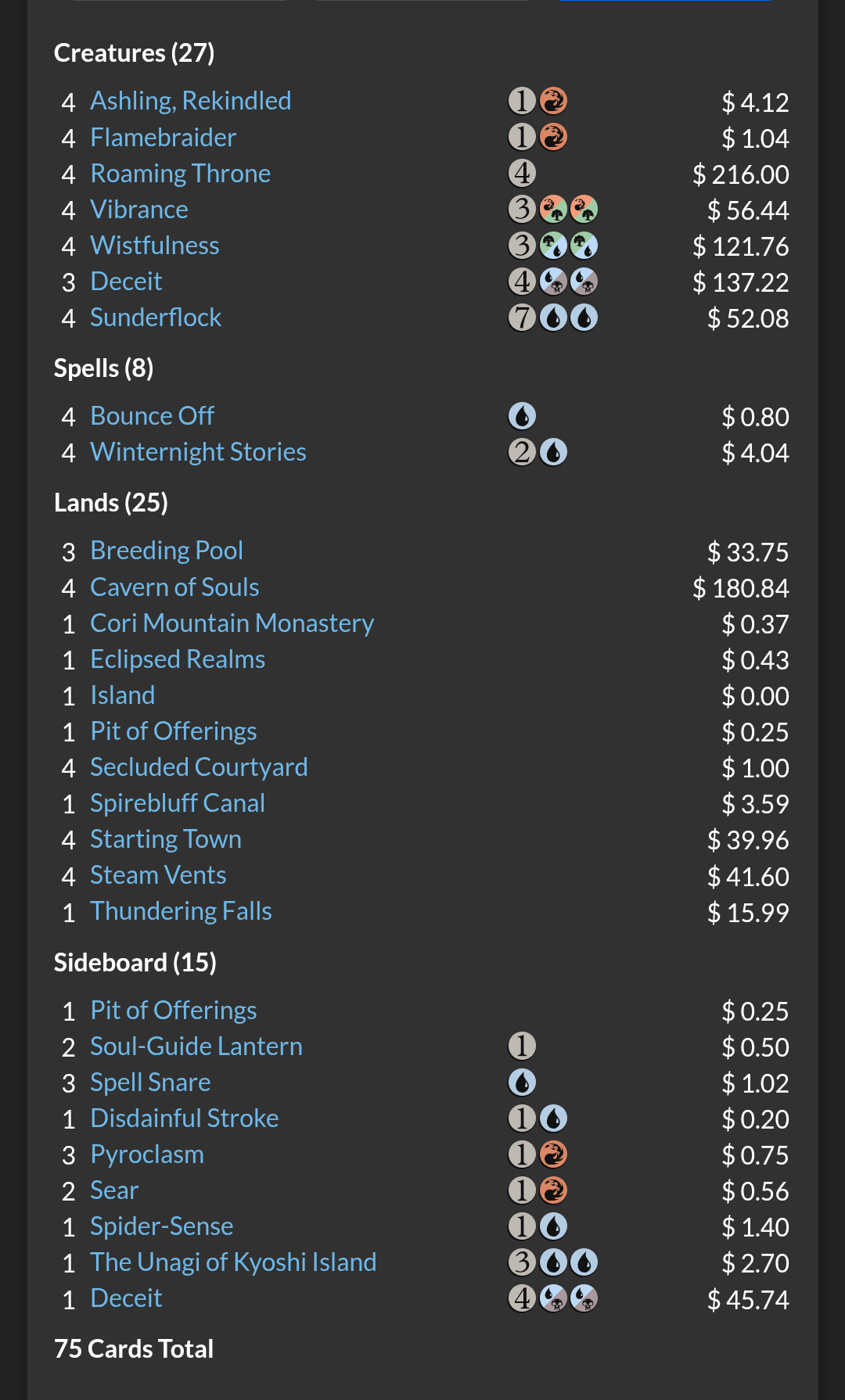Open the Roaming Throne card link
The image size is (845, 1400).
(180, 174)
